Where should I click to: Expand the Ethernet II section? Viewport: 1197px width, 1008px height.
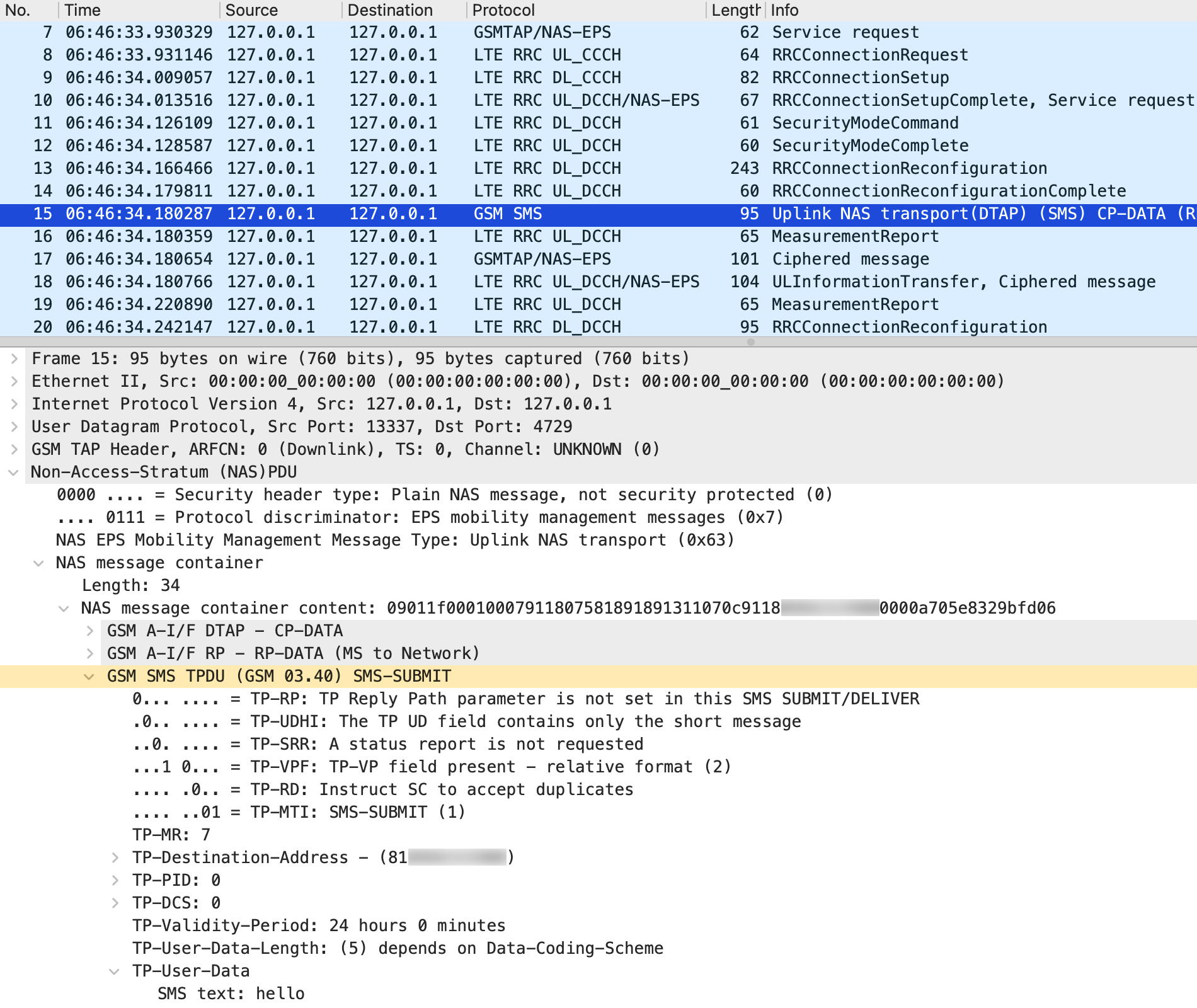(14, 381)
